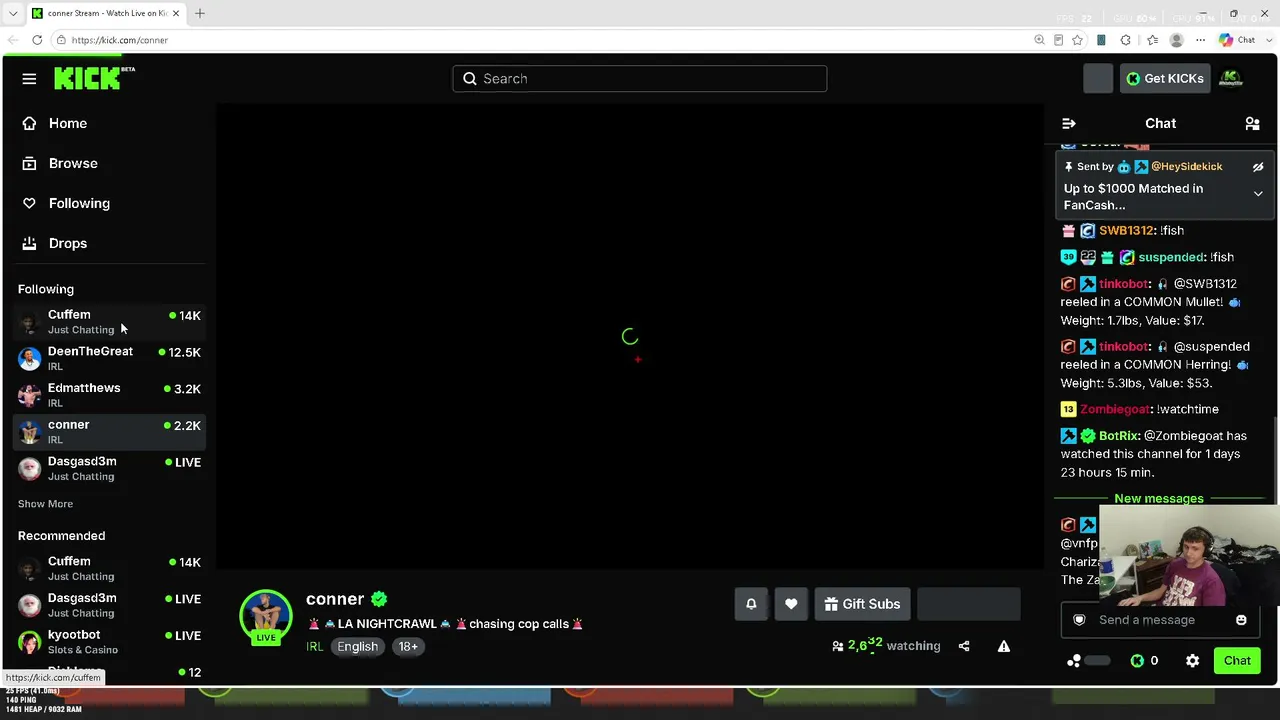This screenshot has height=720, width=1280.
Task: Share the stream via the share icon
Action: [x=964, y=646]
